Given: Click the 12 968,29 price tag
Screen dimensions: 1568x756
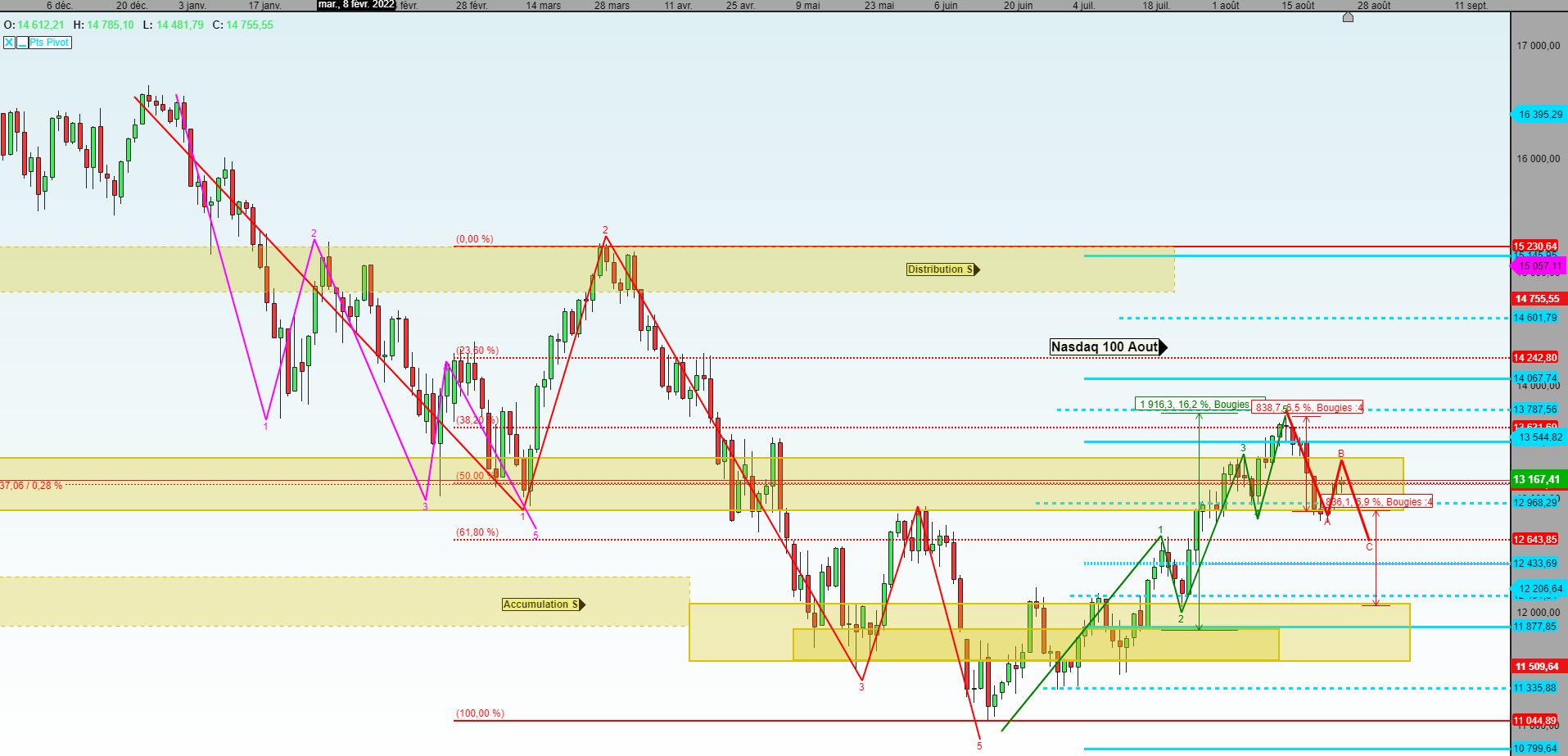Looking at the screenshot, I should point(1535,503).
